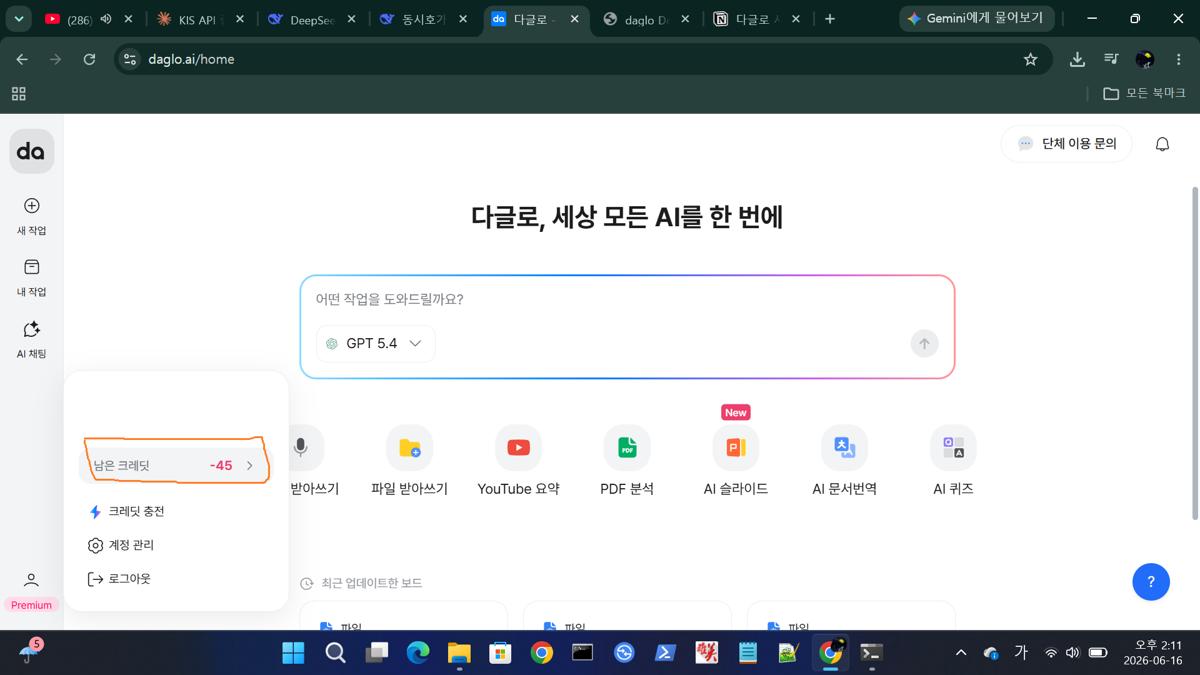Close the KIS API tab

tap(239, 19)
